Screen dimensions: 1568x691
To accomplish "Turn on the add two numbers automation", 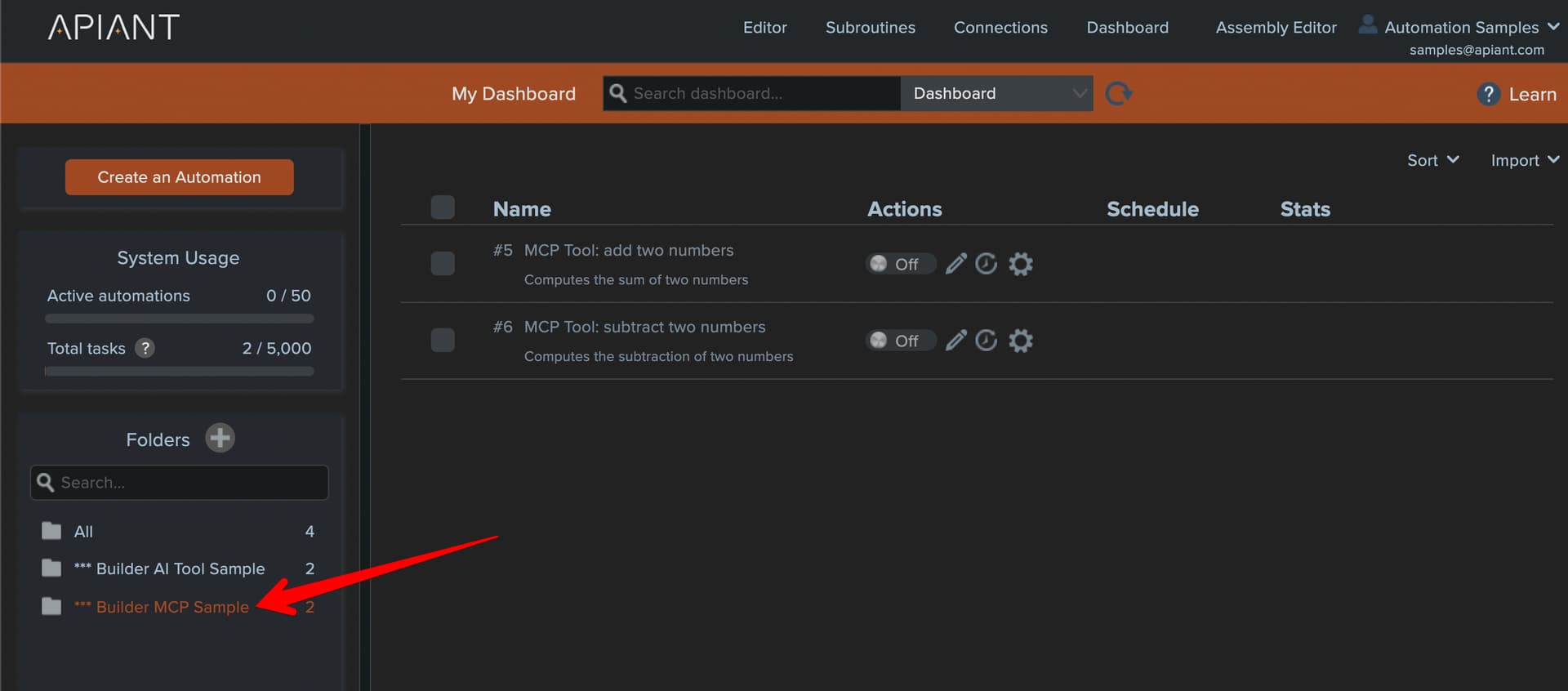I will tap(900, 264).
